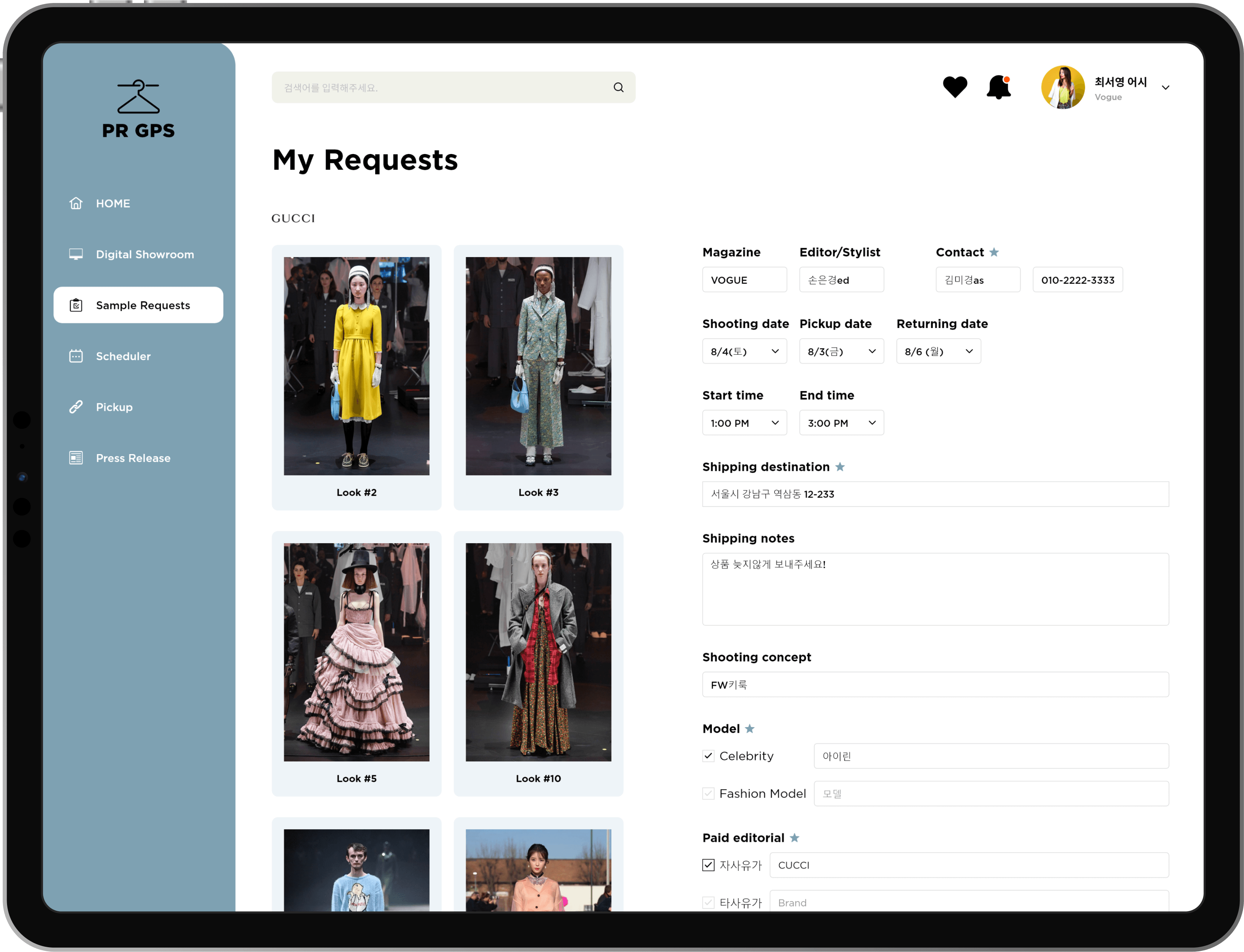Toggle the Fashion Model checkbox
1244x952 pixels.
pyautogui.click(x=708, y=793)
